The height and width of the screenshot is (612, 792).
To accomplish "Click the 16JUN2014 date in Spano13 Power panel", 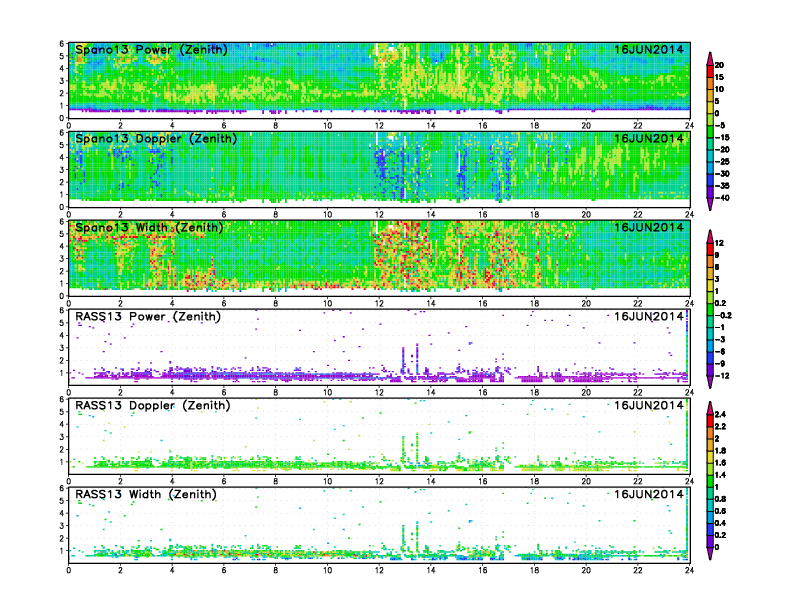I will click(649, 49).
